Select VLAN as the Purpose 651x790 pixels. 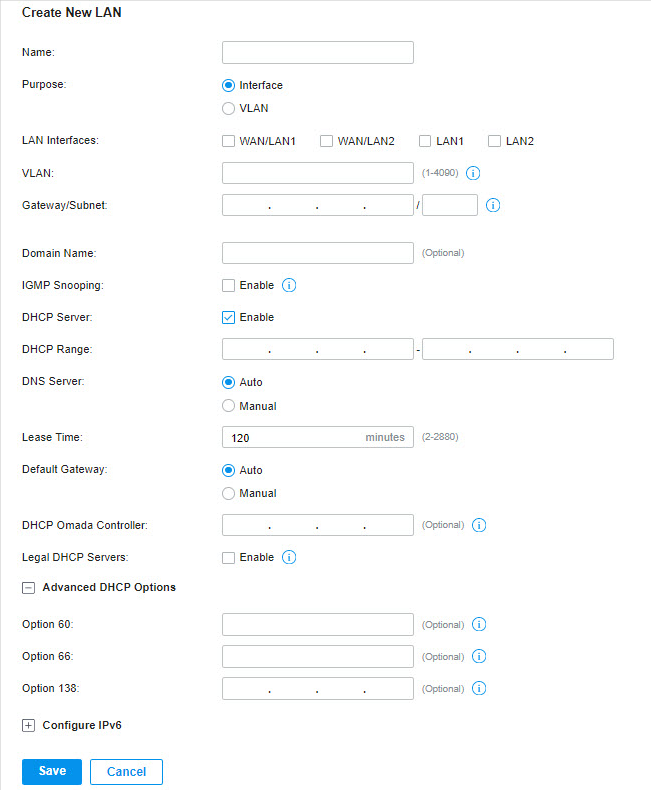point(228,108)
